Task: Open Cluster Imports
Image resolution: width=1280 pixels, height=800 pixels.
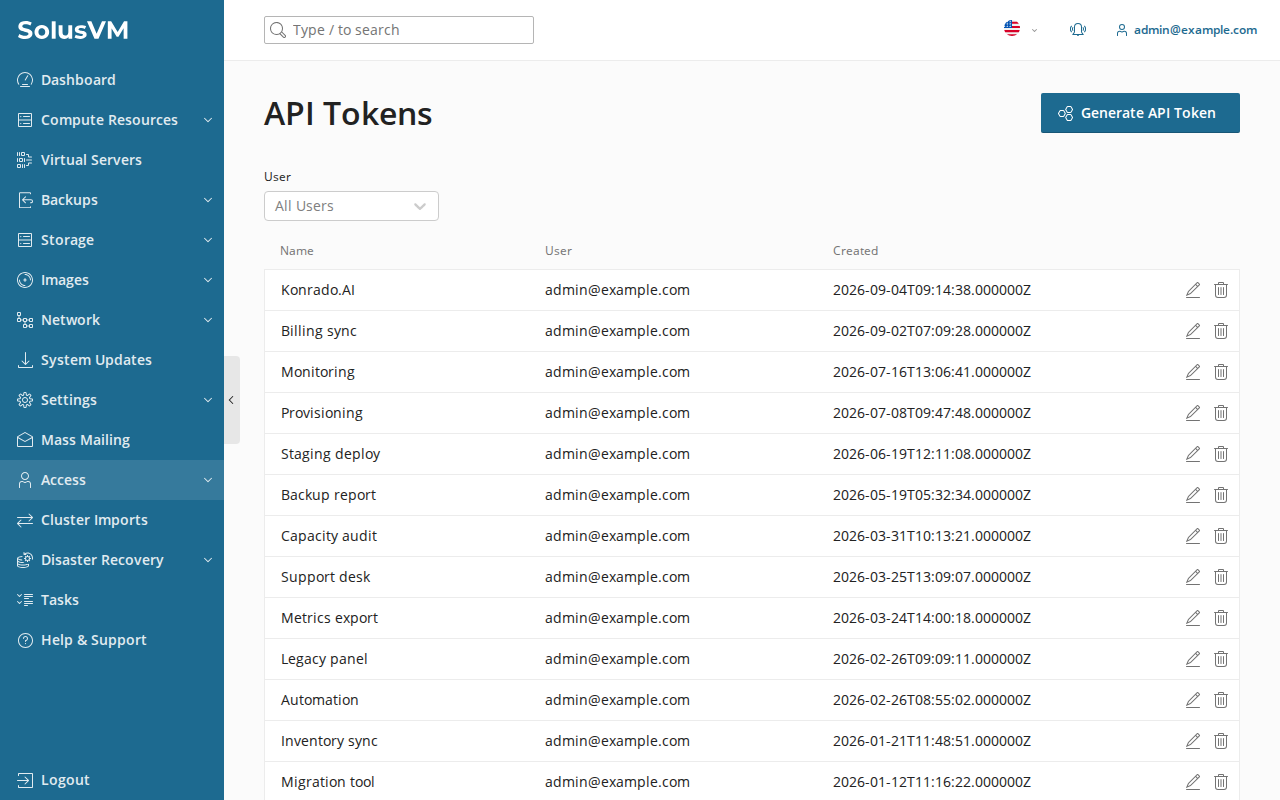Action: coord(112,520)
